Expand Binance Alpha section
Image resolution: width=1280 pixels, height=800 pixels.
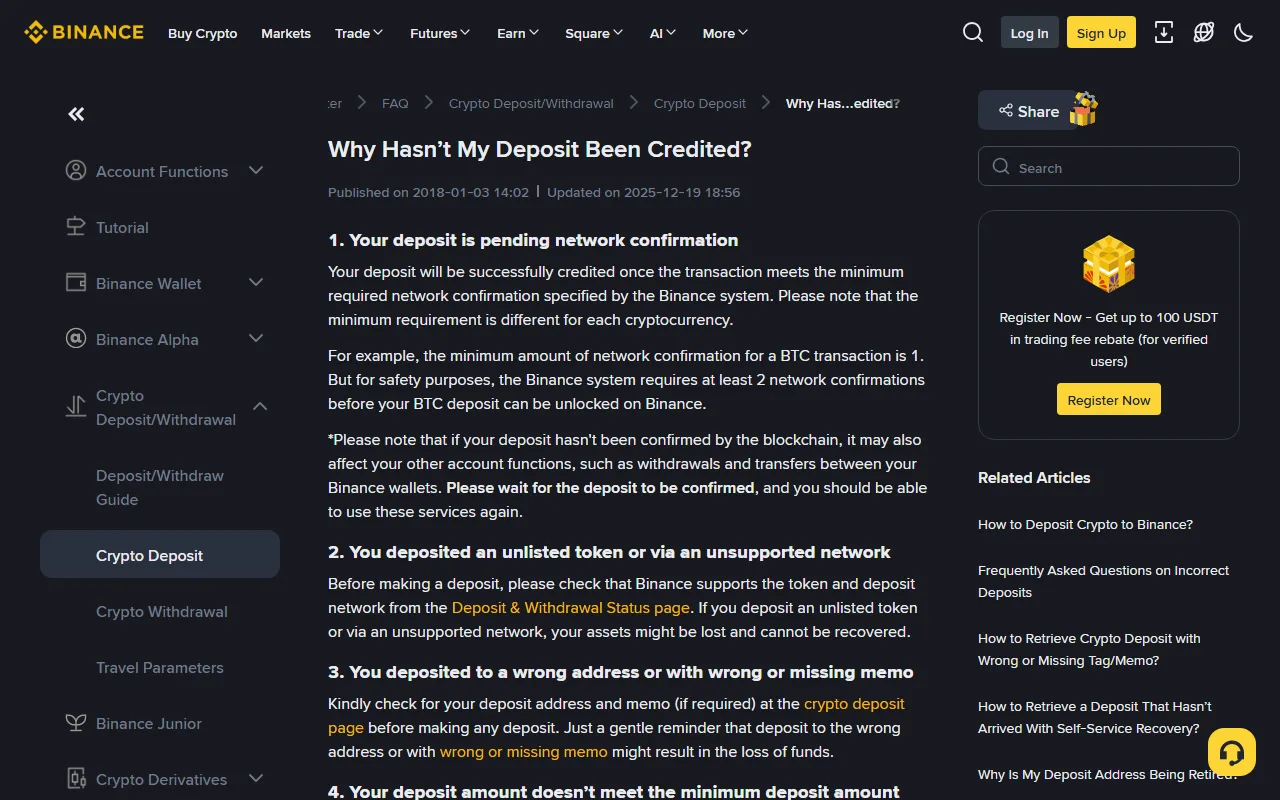pos(256,339)
